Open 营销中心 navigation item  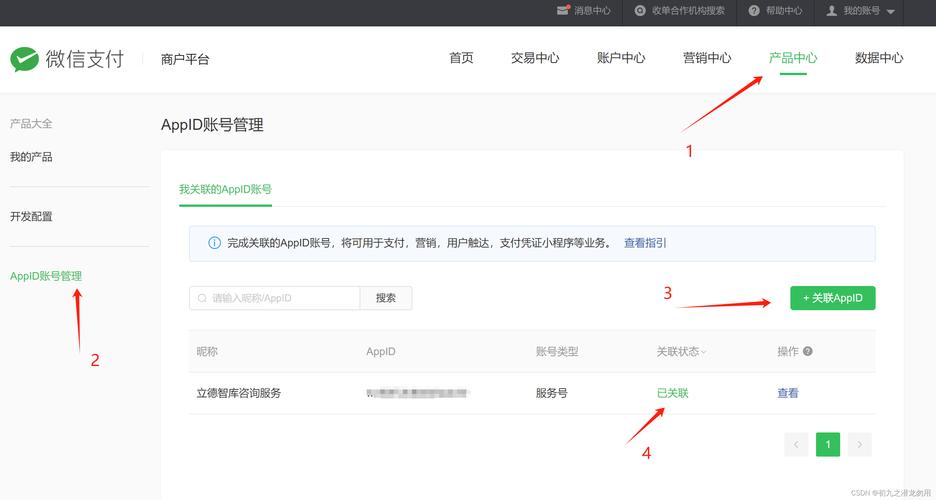click(x=707, y=58)
